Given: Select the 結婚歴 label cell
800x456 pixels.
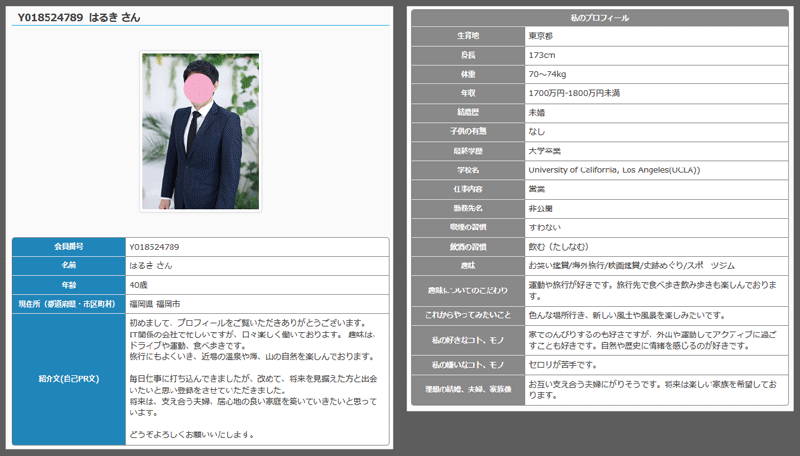Looking at the screenshot, I should pyautogui.click(x=468, y=112).
